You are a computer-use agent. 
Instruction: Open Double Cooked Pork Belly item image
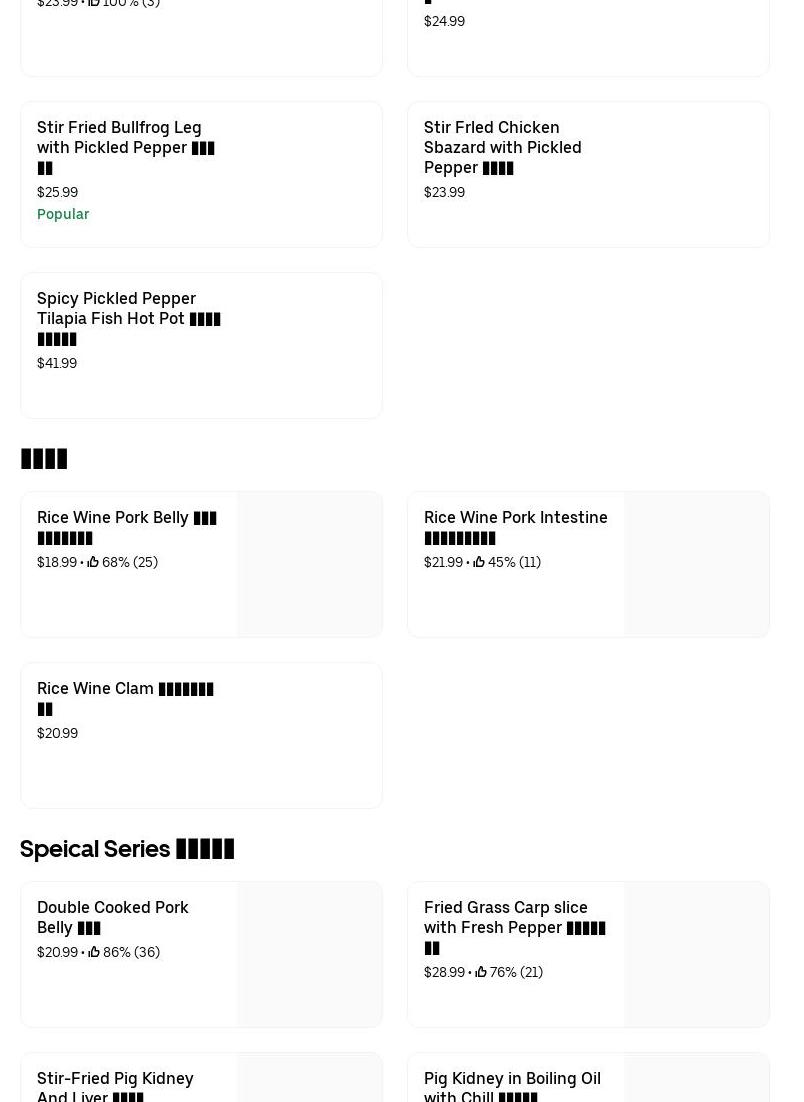pos(309,954)
